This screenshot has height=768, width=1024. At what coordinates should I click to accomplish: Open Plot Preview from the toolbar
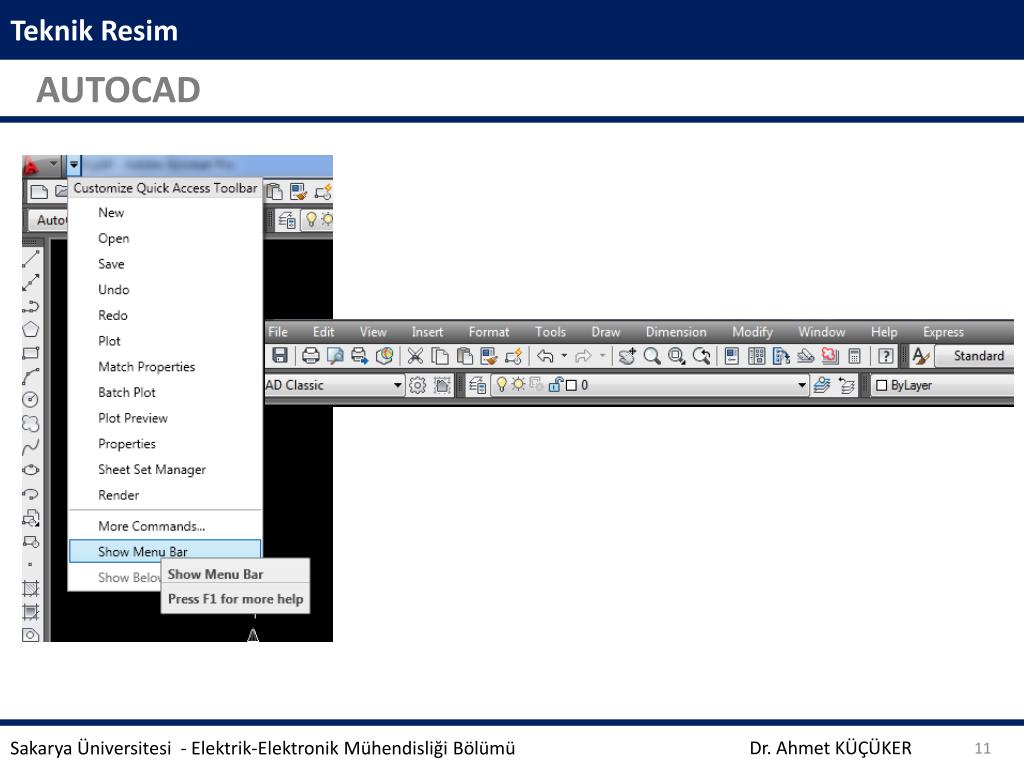(335, 355)
